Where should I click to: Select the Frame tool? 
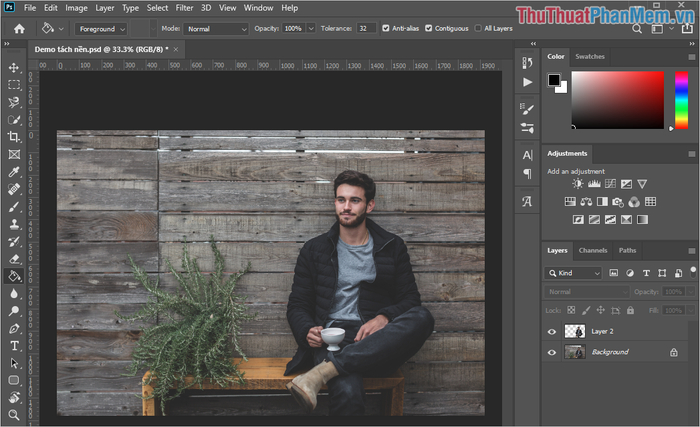tap(14, 155)
